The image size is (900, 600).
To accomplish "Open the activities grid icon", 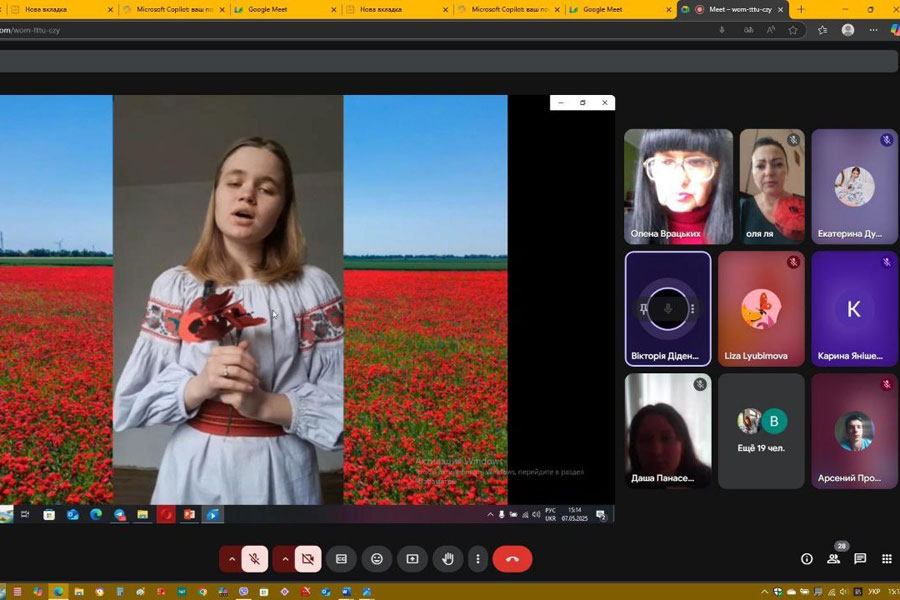I will tap(886, 559).
